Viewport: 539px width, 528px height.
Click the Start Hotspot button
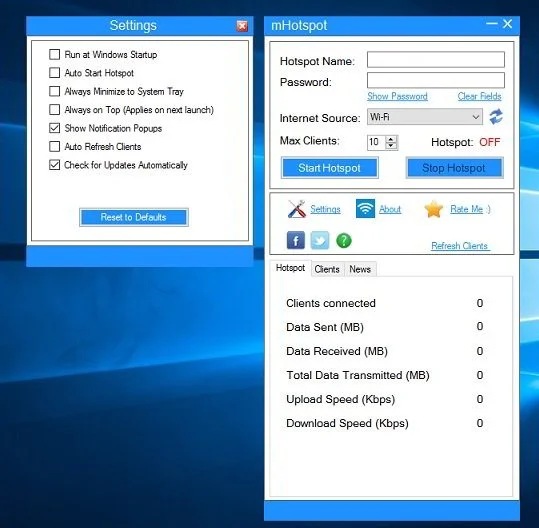(329, 168)
